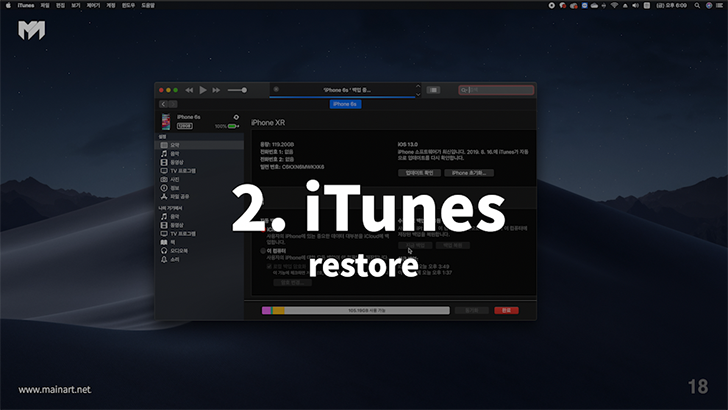Open Audiobooks (오디오북) in the sidebar
The image size is (728, 410).
(199, 251)
